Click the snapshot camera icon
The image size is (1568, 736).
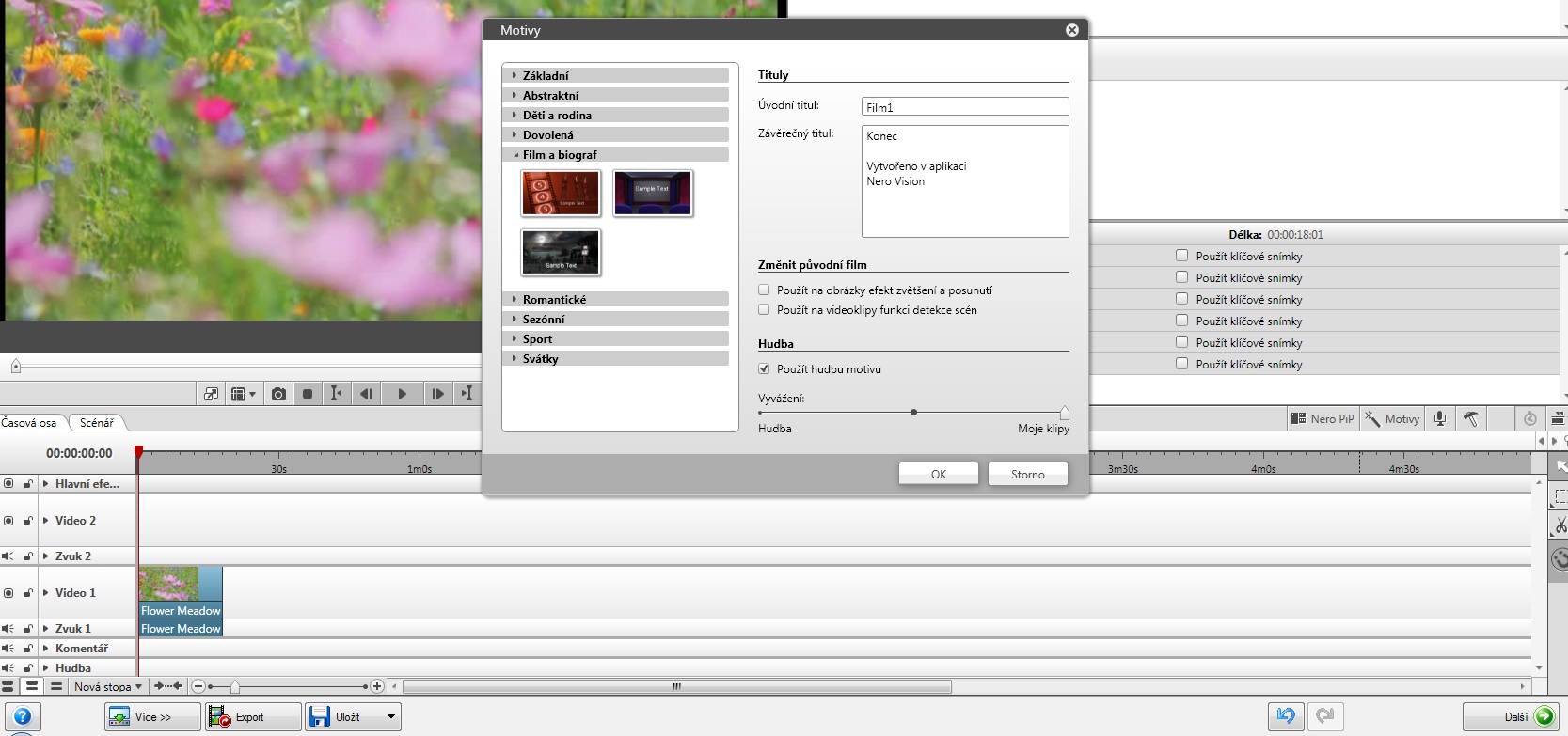coord(278,394)
